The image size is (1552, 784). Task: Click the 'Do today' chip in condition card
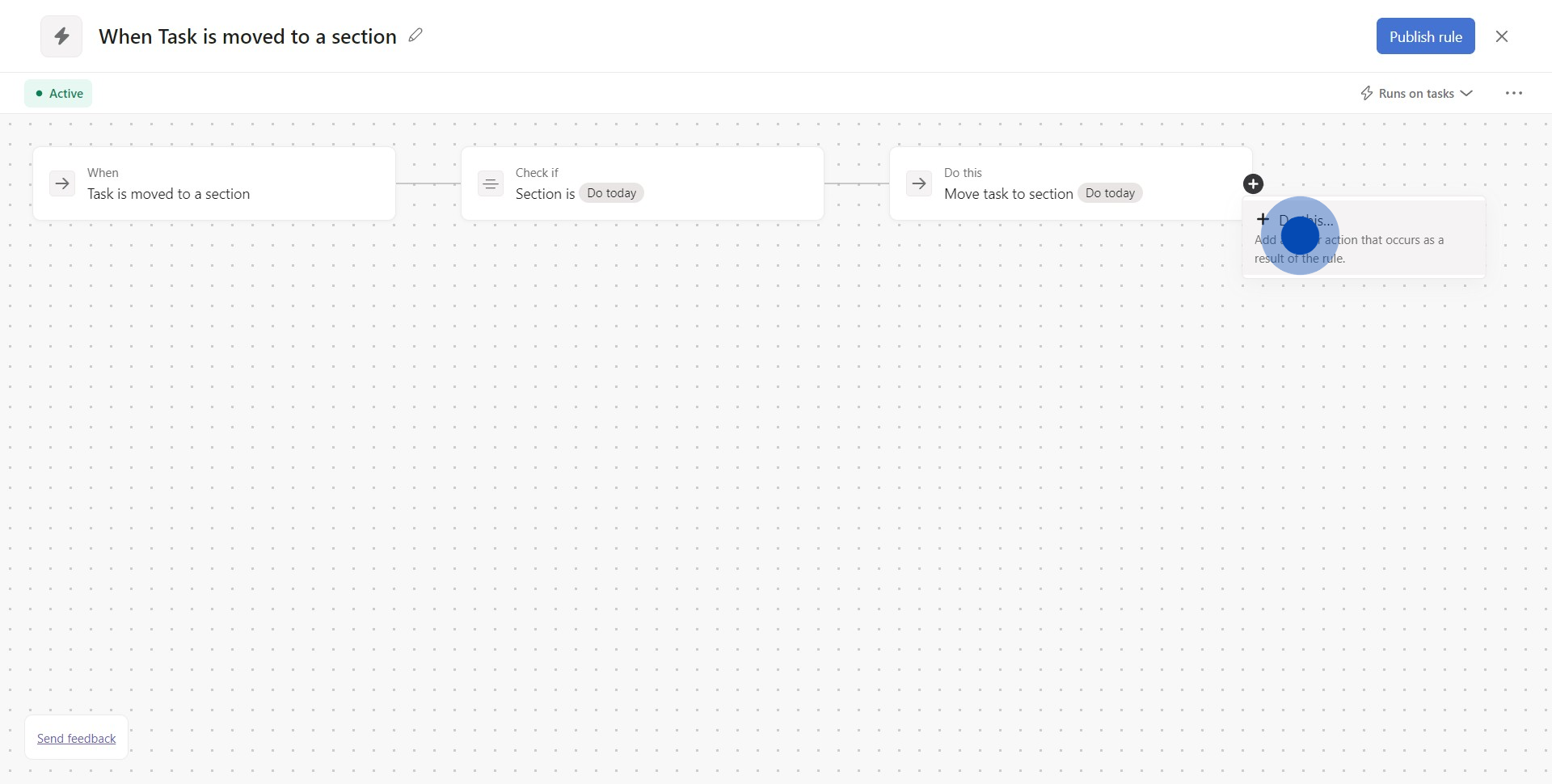click(611, 193)
